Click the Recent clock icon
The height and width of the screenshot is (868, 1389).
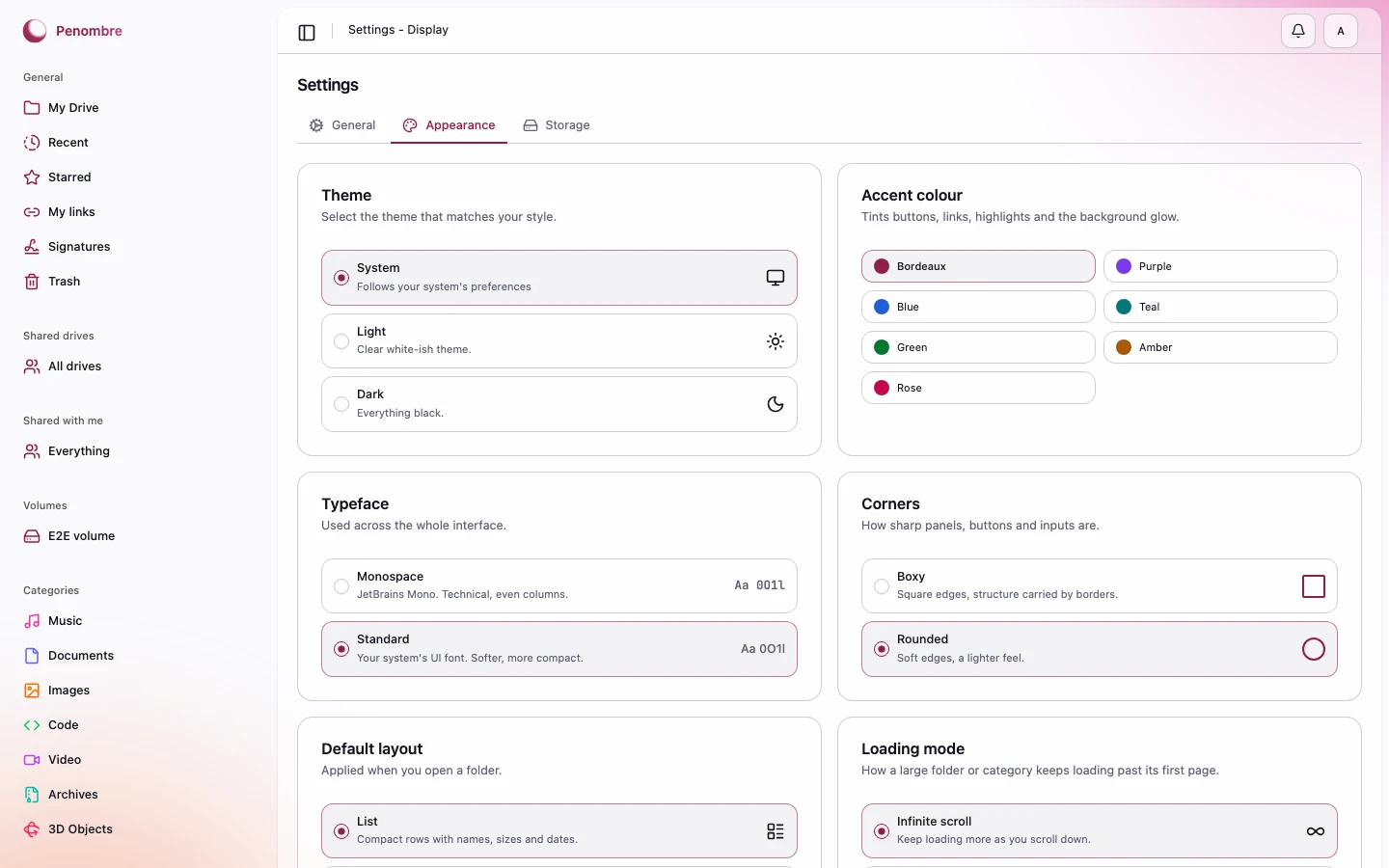point(32,143)
